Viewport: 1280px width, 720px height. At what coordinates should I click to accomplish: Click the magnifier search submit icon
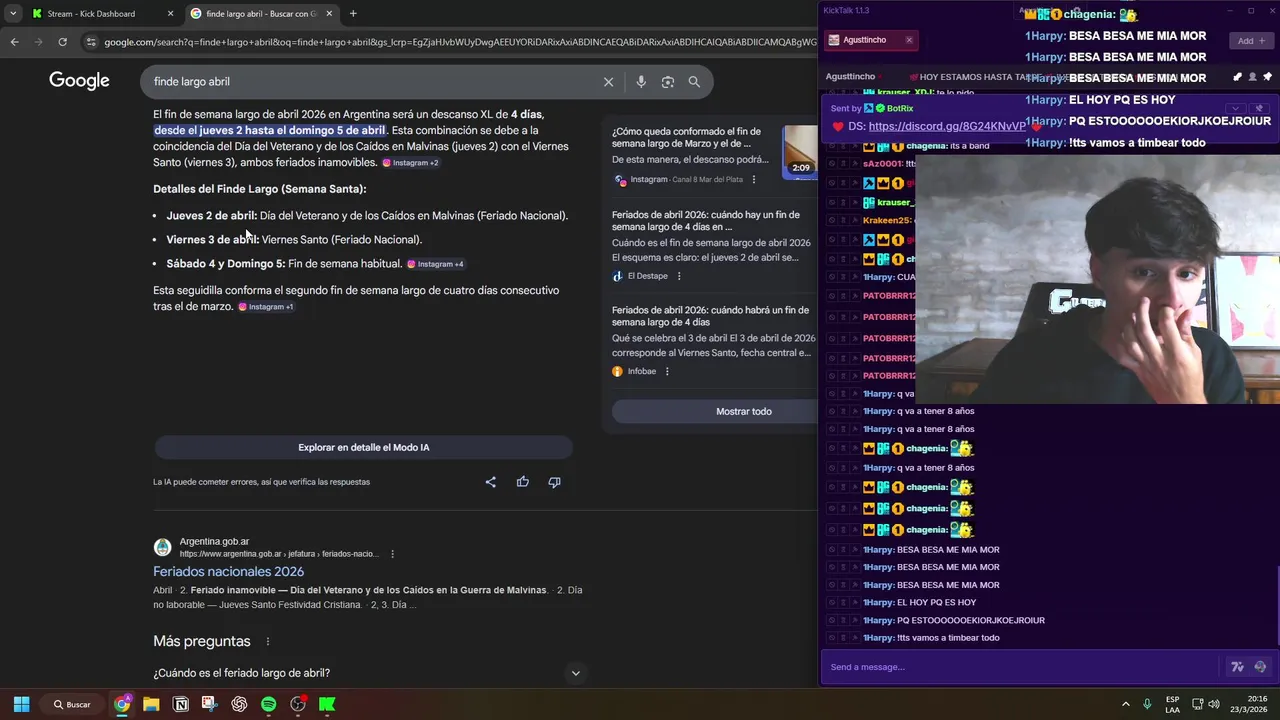click(x=694, y=82)
